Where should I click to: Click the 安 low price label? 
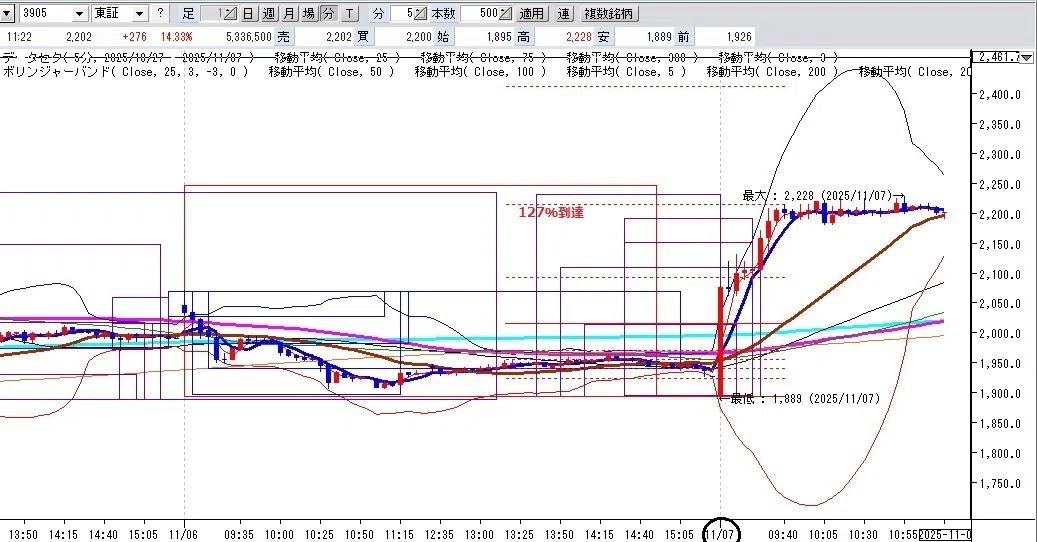pyautogui.click(x=602, y=37)
